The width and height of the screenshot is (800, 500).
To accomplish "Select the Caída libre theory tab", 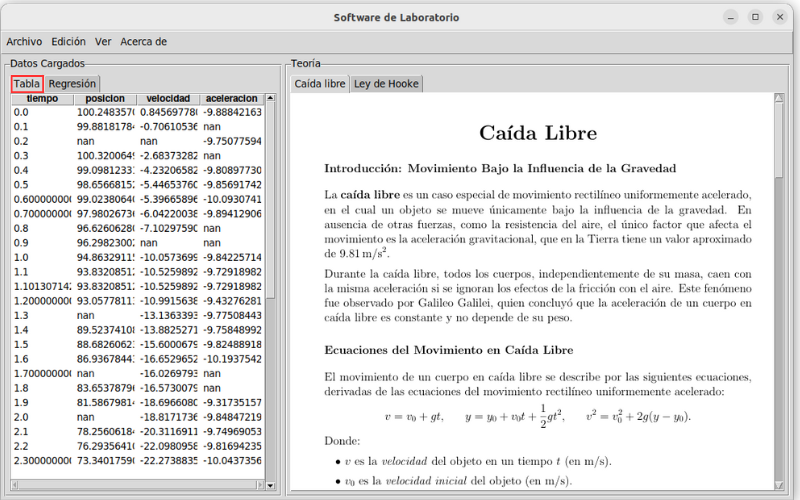I will (320, 84).
